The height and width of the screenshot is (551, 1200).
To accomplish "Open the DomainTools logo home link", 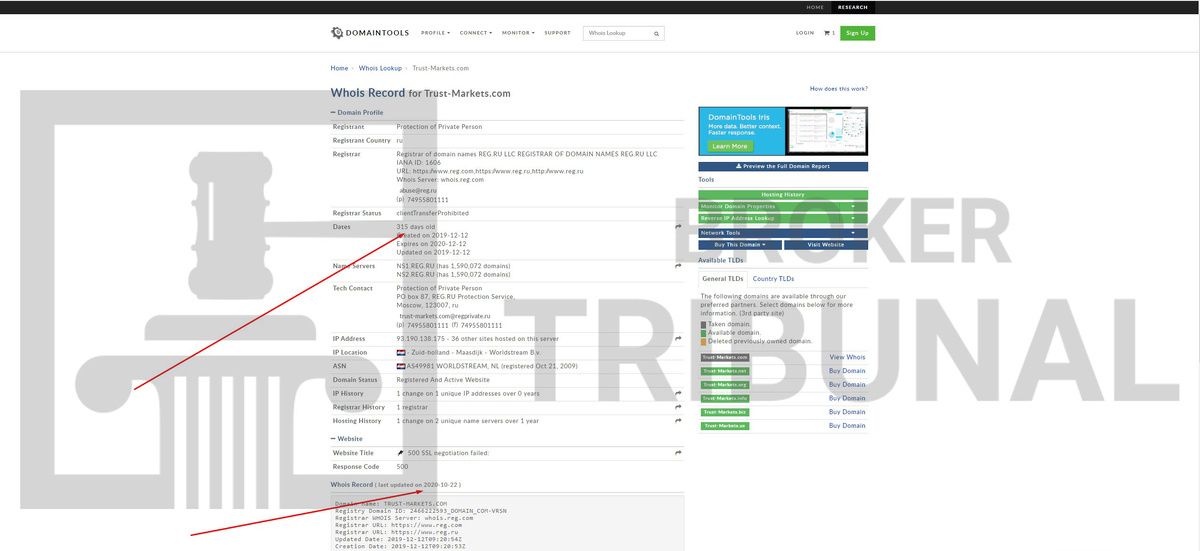I will 369,33.
